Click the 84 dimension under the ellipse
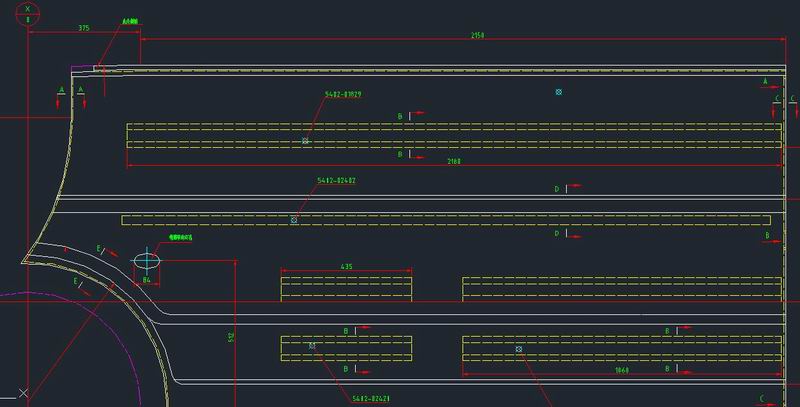Viewport: 800px width, 407px height. [x=147, y=281]
